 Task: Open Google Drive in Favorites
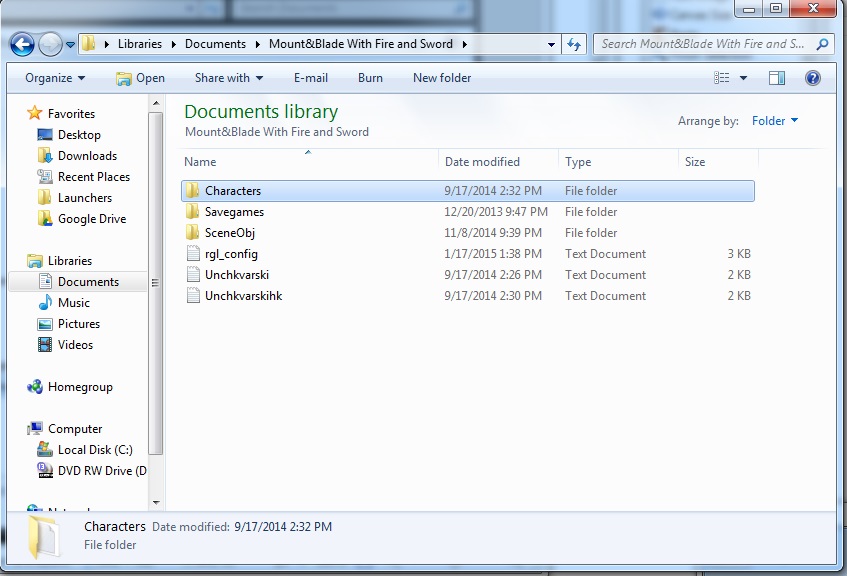point(91,219)
